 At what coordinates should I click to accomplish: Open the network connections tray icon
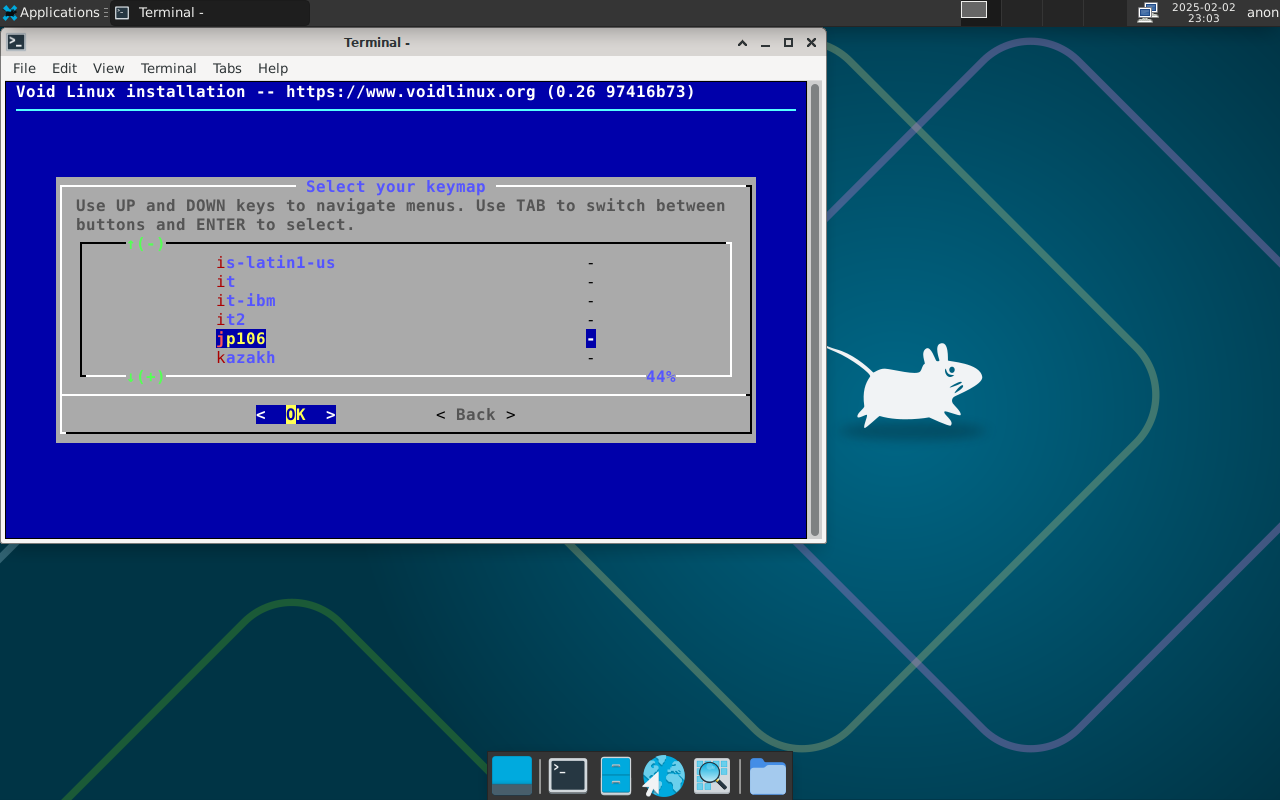pos(1148,12)
